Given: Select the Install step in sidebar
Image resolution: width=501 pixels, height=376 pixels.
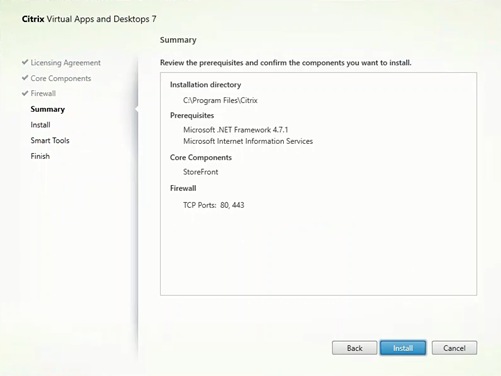Looking at the screenshot, I should point(40,125).
